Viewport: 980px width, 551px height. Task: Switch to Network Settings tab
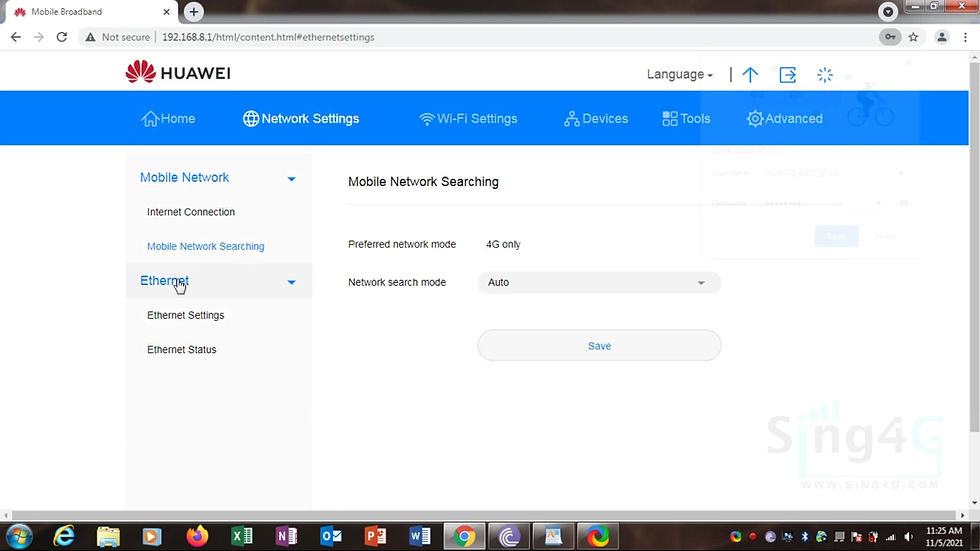301,119
